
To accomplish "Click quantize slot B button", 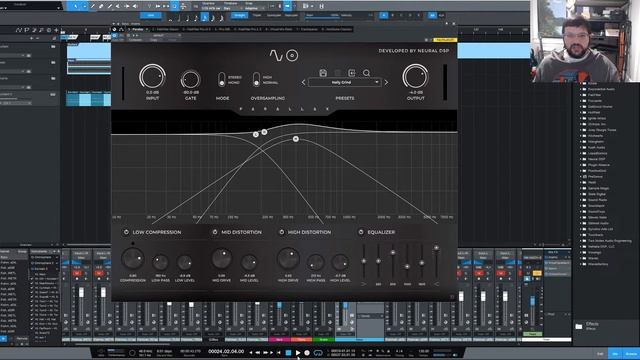I will pos(393,16).
